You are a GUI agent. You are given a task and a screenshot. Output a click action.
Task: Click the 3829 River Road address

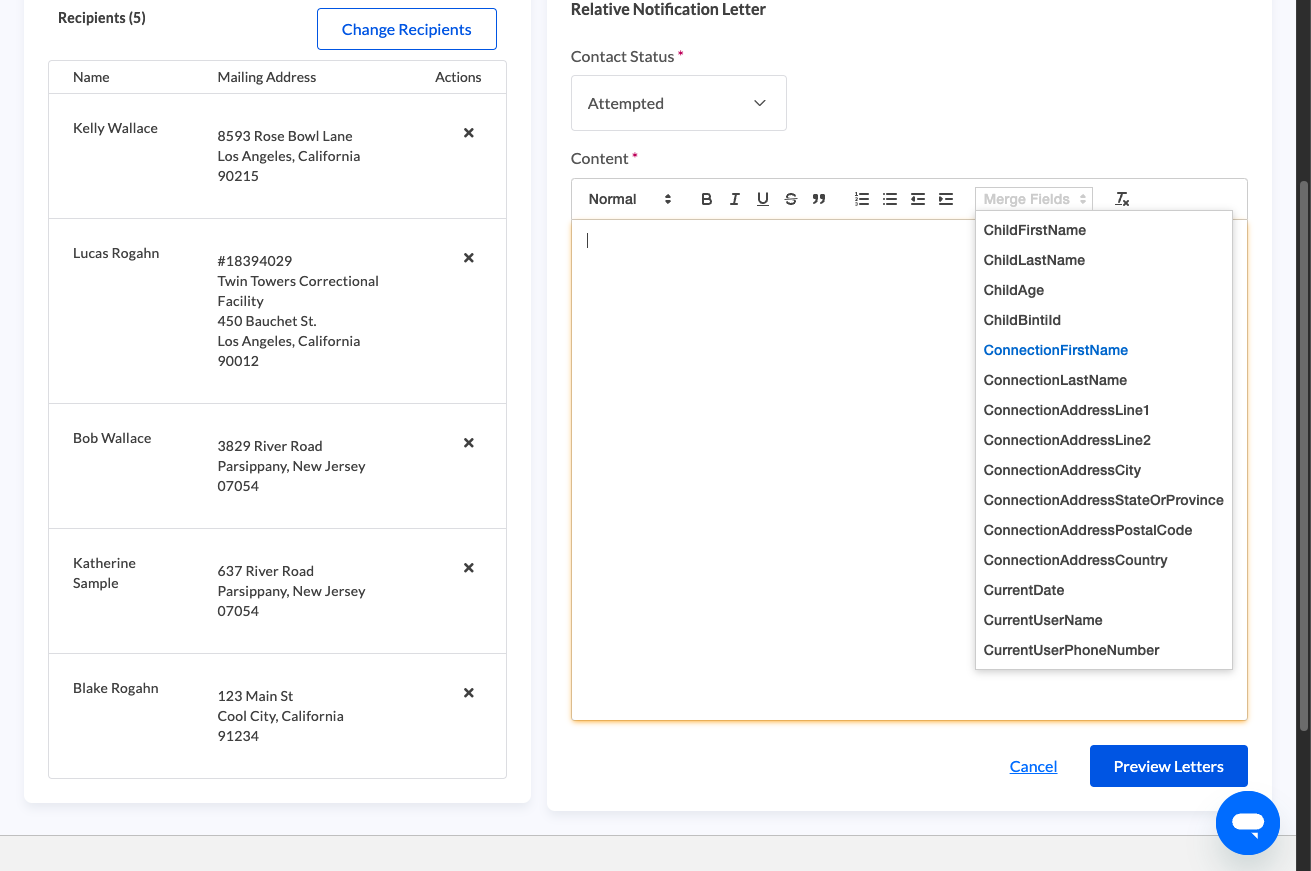tap(291, 466)
